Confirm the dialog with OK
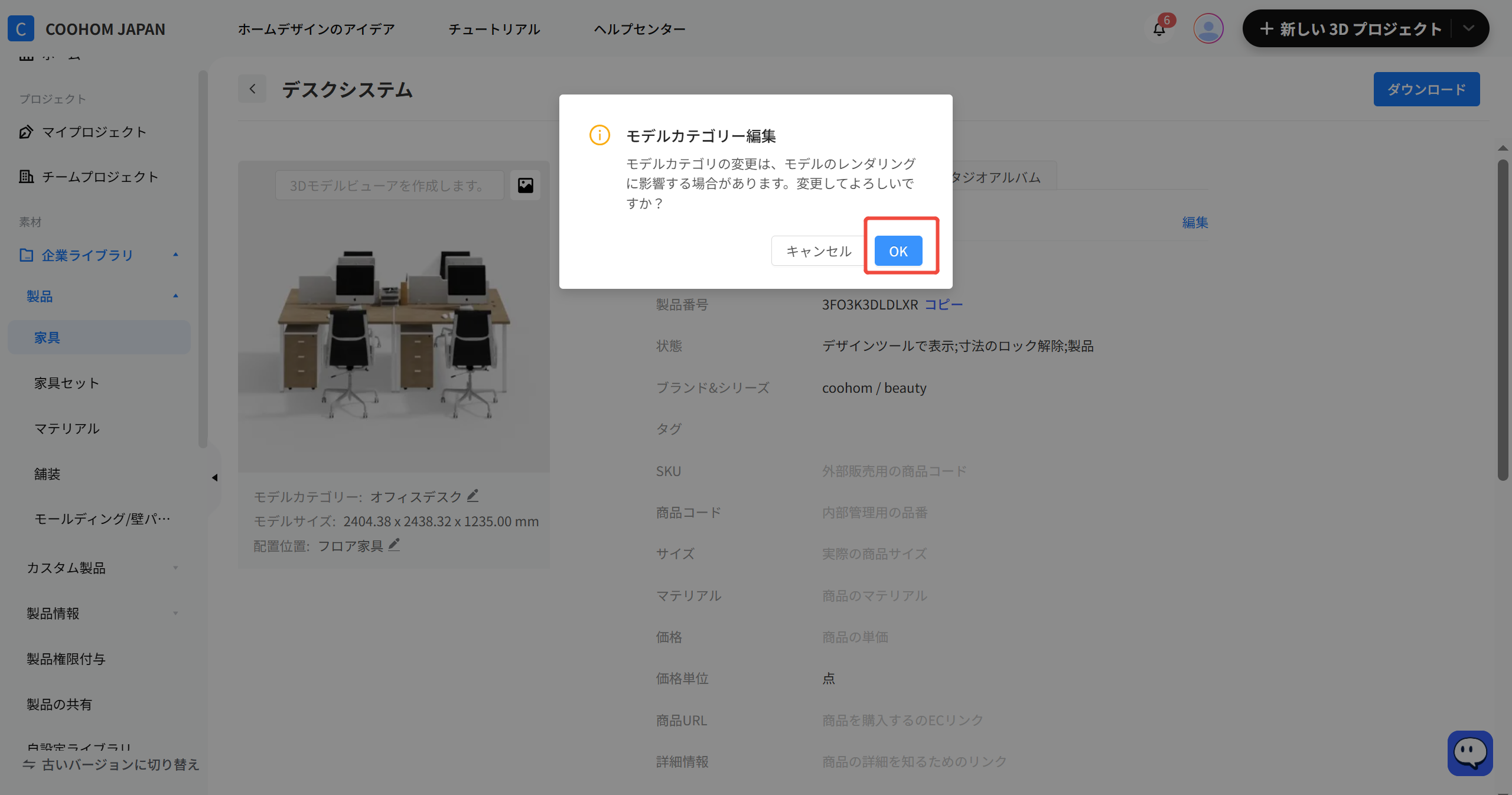This screenshot has width=1512, height=795. tap(898, 251)
